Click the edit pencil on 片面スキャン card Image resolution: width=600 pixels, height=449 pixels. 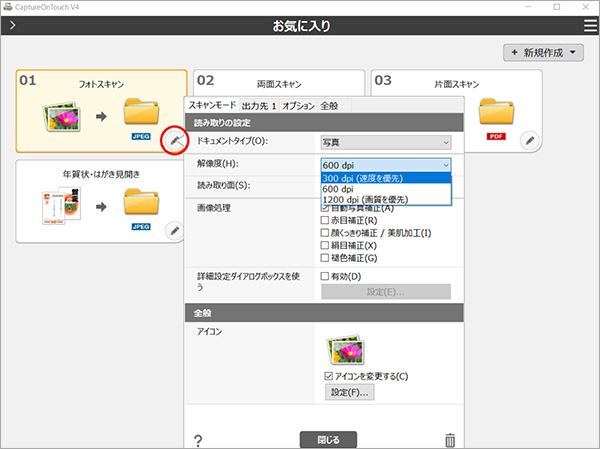[530, 140]
